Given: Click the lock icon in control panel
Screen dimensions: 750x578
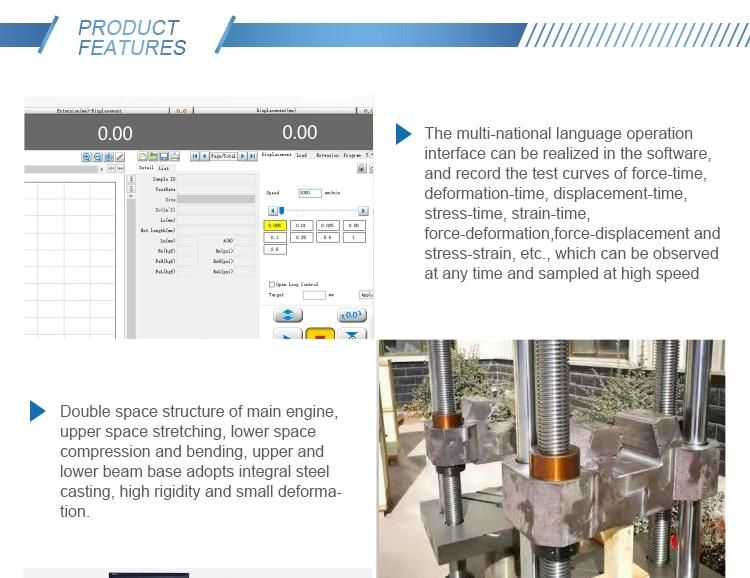Looking at the screenshot, I should point(362,168).
